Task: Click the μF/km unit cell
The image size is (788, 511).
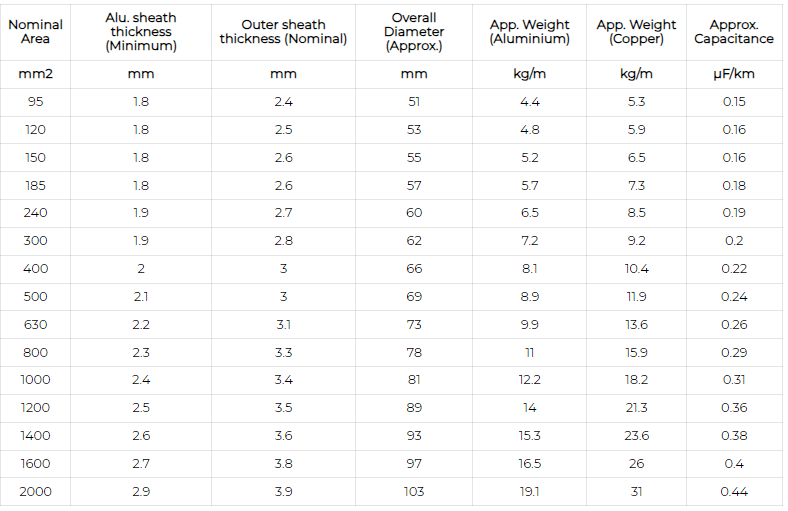Action: [x=734, y=74]
